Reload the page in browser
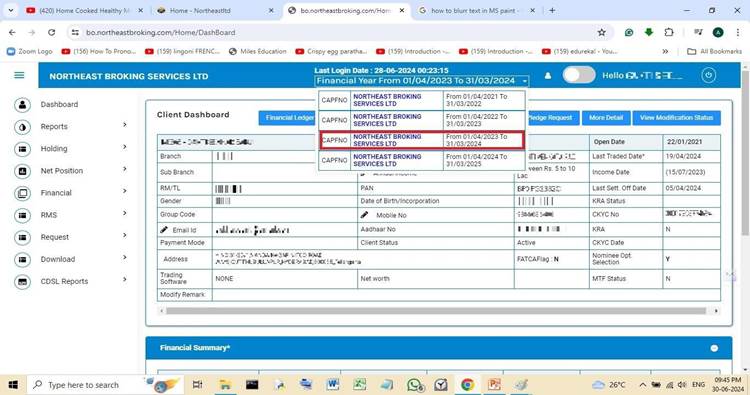Image resolution: width=750 pixels, height=395 pixels. [x=51, y=33]
